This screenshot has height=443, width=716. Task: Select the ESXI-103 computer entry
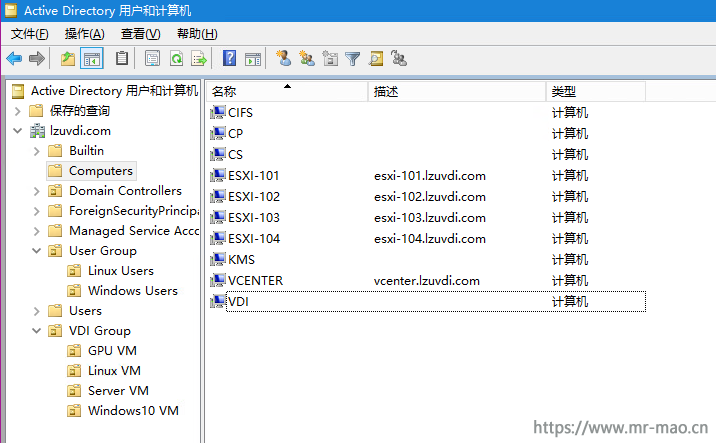253,217
